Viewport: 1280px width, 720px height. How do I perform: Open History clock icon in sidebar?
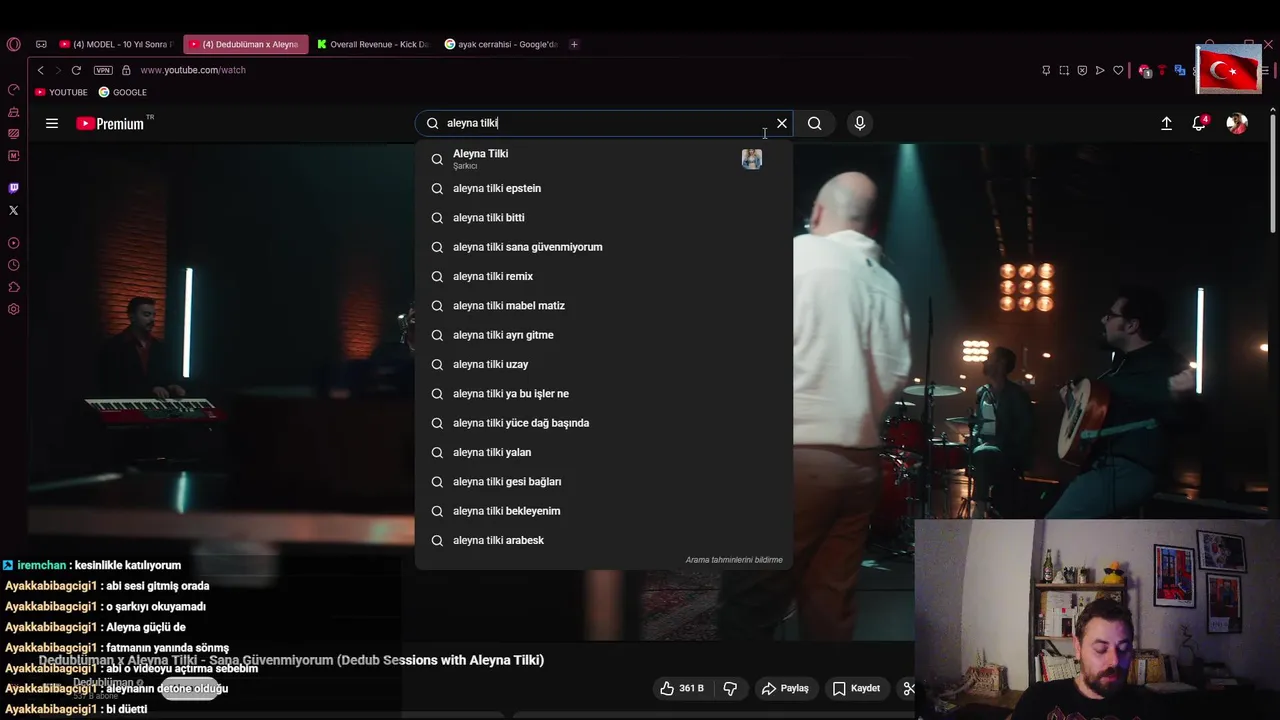pyautogui.click(x=13, y=265)
